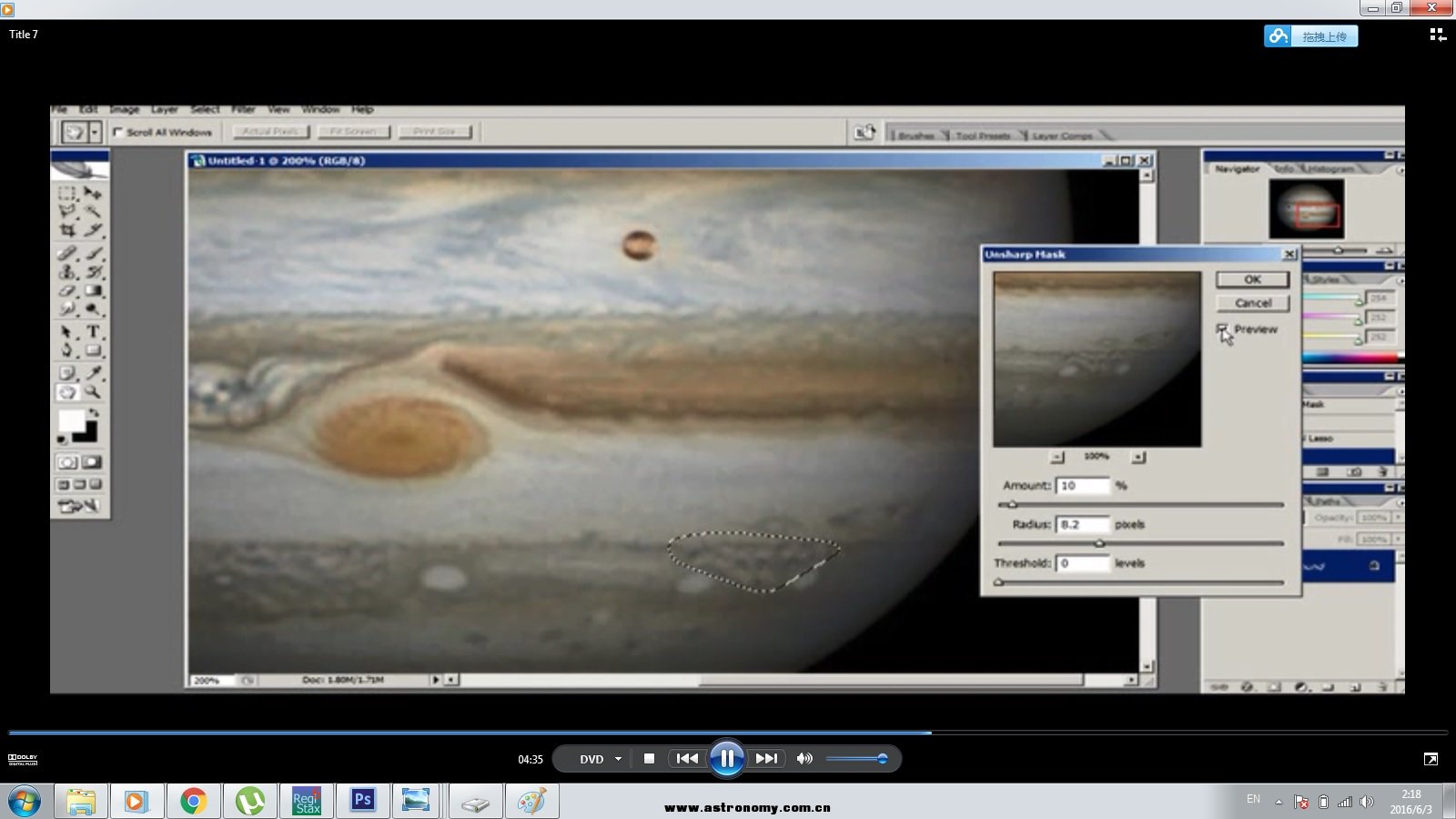The image size is (1456, 819).
Task: Select the Clone Stamp tool
Action: (x=67, y=271)
